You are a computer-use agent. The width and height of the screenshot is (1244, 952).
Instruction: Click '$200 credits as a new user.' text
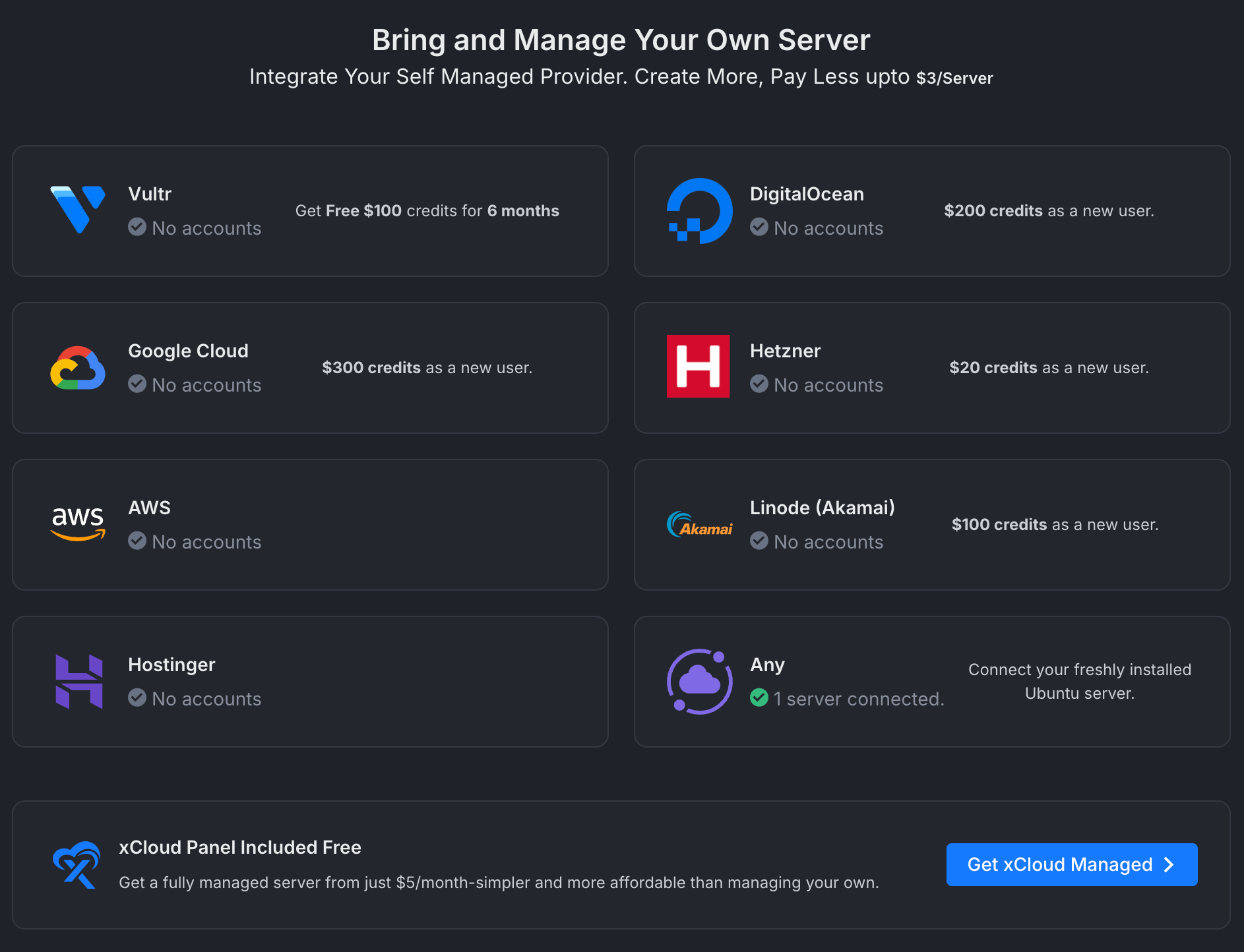coord(1049,211)
